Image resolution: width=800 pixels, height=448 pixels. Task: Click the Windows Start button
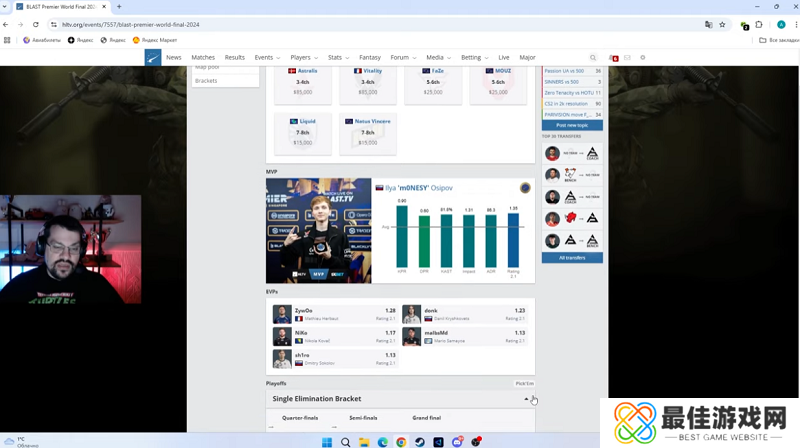click(x=326, y=441)
